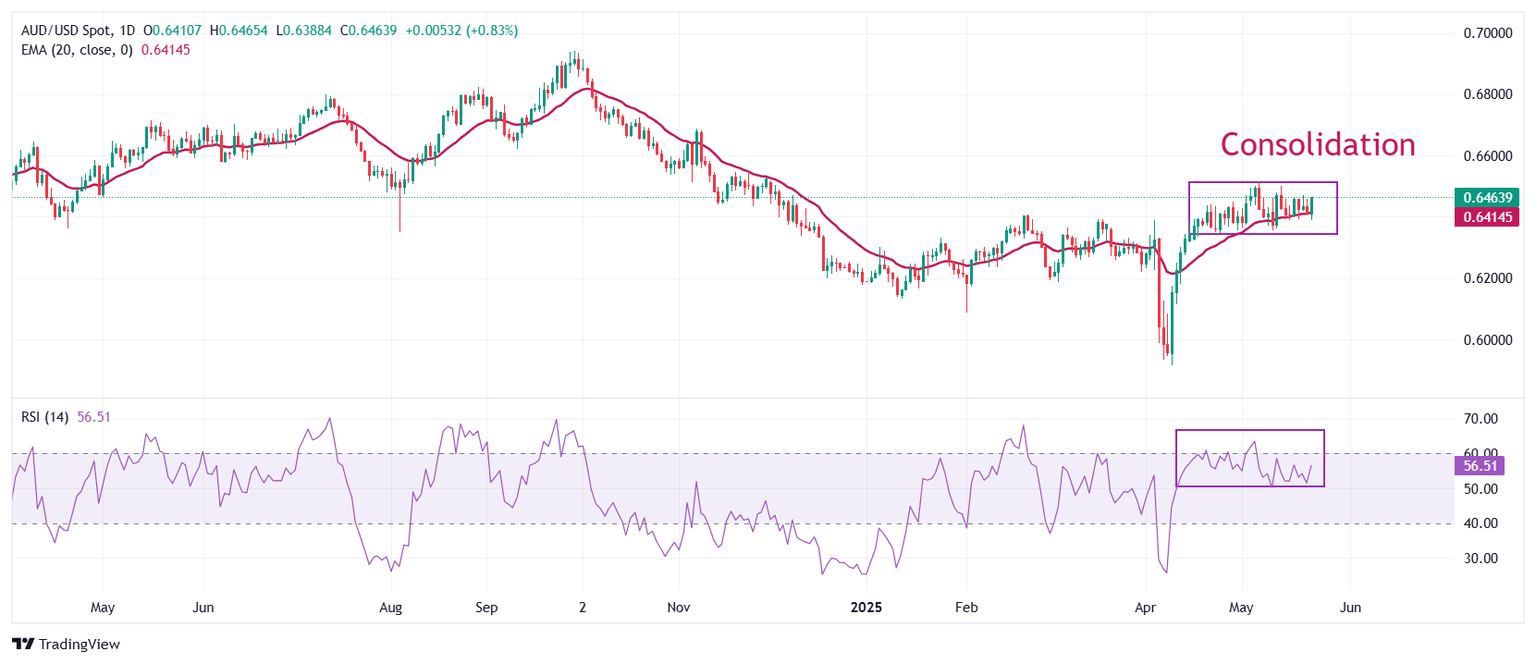Screen dimensions: 1536x664
Task: Click the Apr label on time axis
Action: tap(1143, 607)
